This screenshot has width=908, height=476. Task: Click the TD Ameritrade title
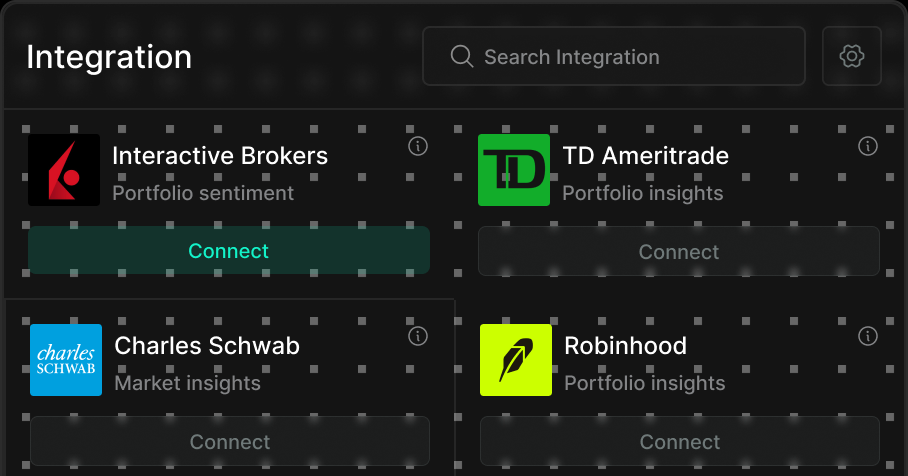point(646,156)
